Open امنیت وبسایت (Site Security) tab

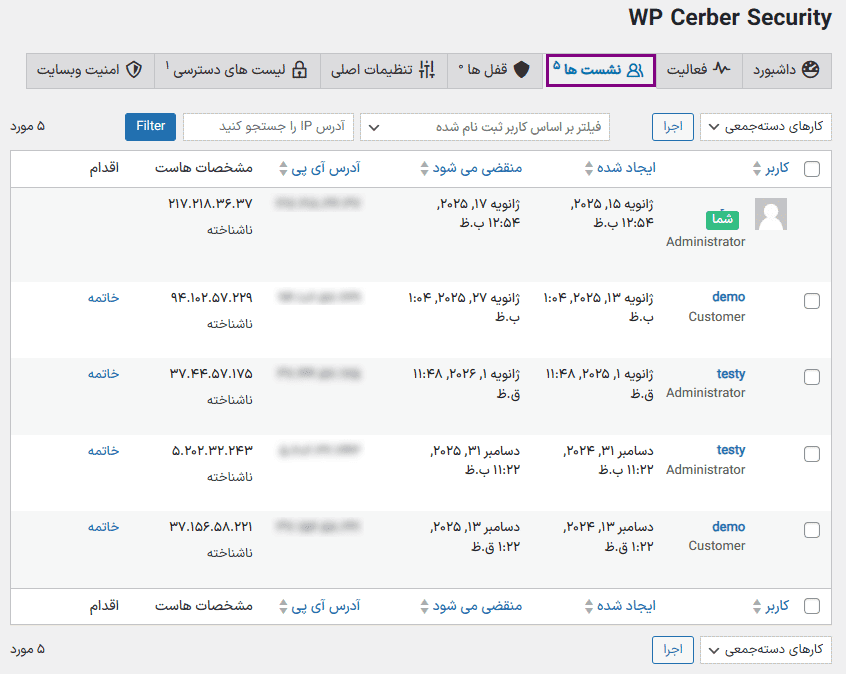pos(90,70)
